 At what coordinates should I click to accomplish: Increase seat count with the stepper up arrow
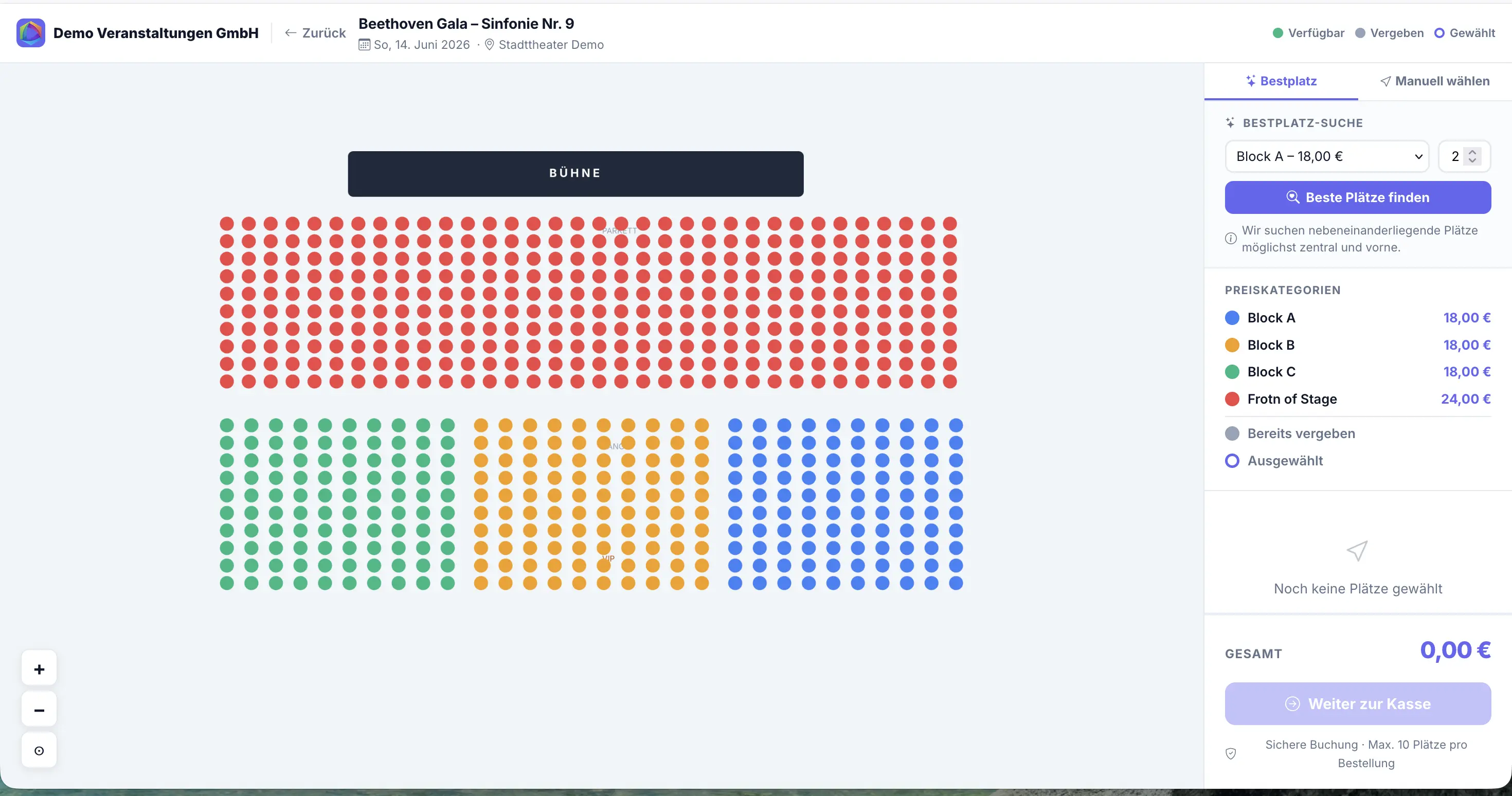pyautogui.click(x=1472, y=152)
